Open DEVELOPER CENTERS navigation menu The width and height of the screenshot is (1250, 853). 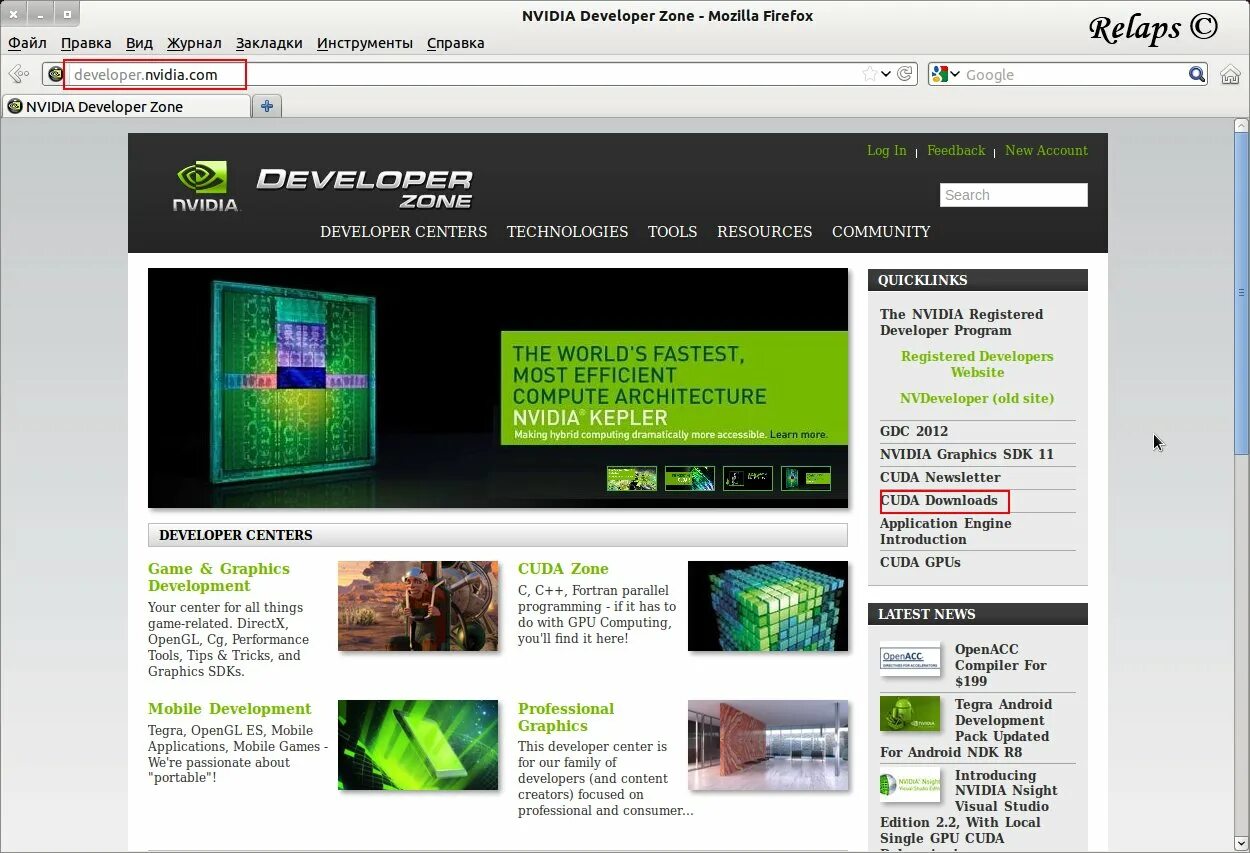pyautogui.click(x=404, y=231)
